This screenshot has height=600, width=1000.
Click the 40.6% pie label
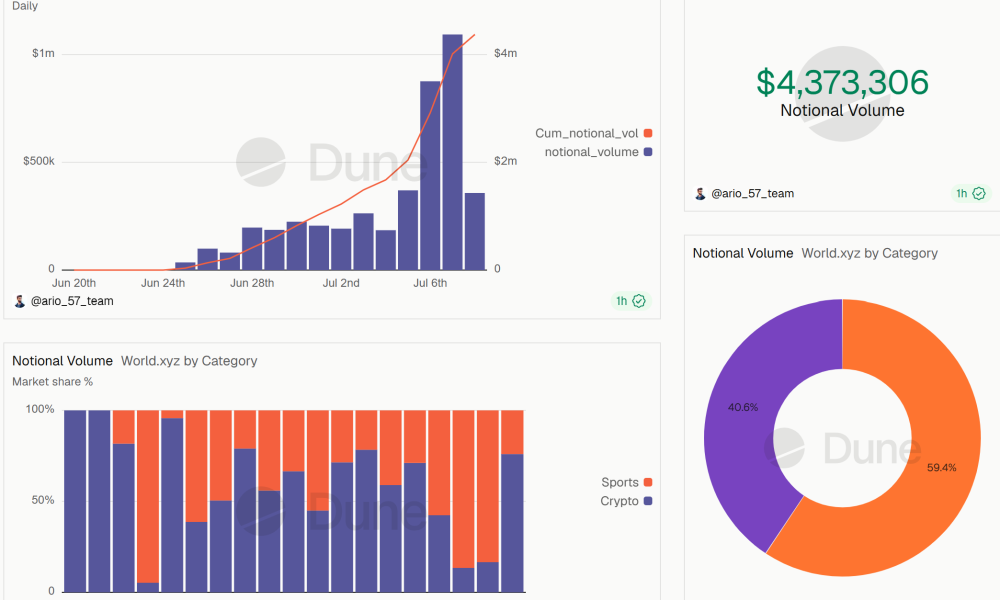click(743, 407)
